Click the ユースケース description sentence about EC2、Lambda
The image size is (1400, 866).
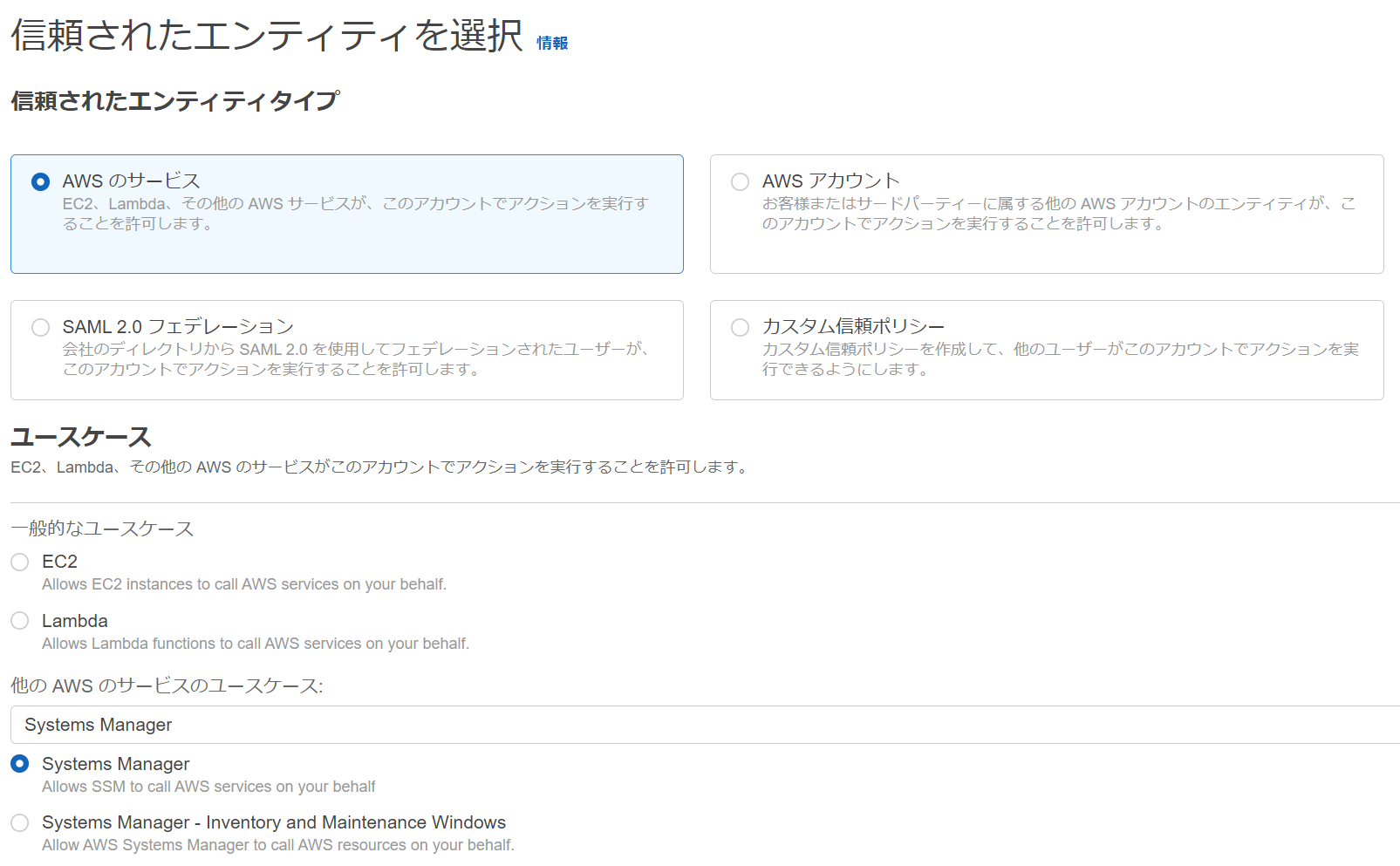pyautogui.click(x=380, y=467)
